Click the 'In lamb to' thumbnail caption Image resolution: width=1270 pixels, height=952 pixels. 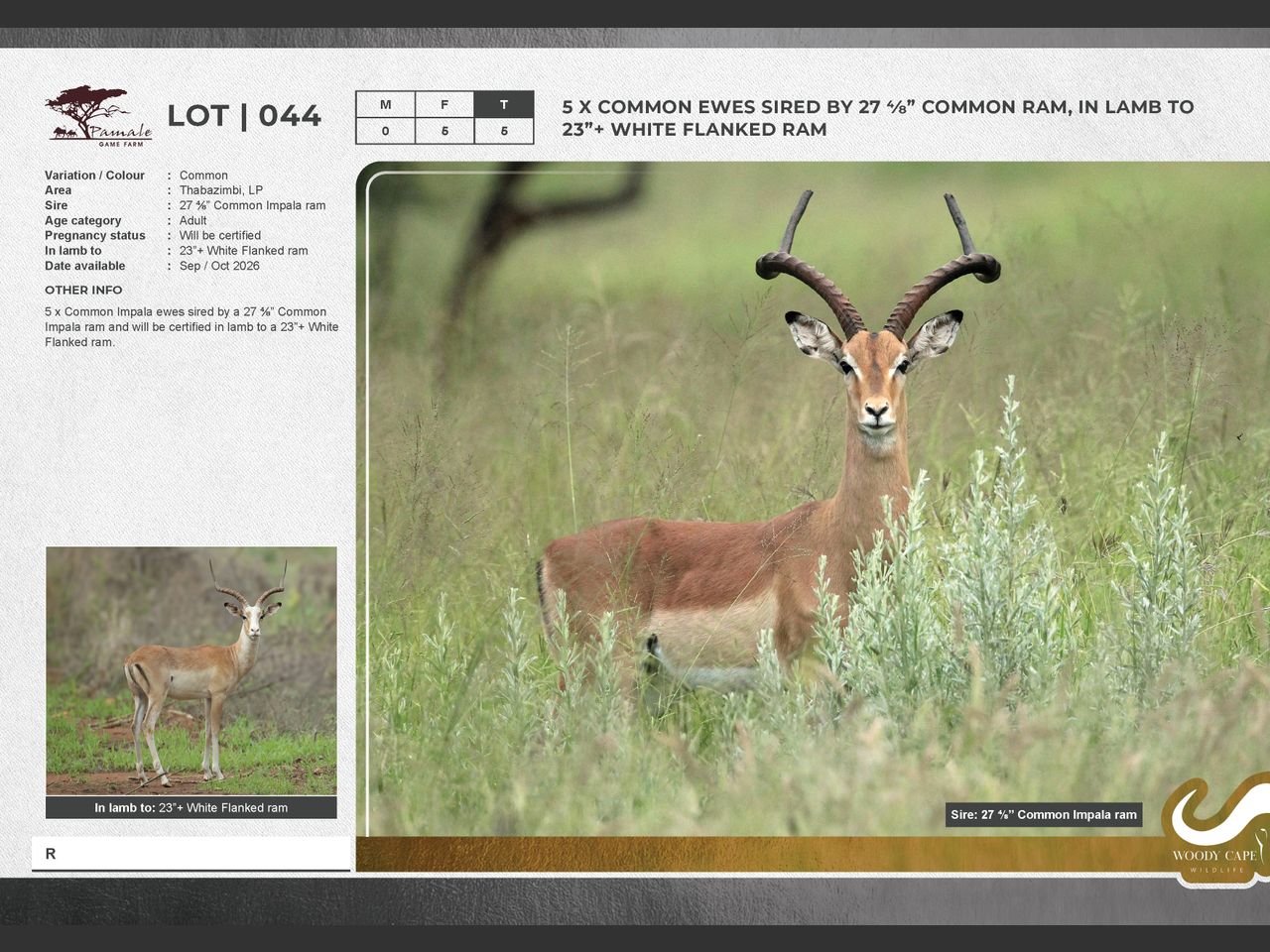coord(191,808)
